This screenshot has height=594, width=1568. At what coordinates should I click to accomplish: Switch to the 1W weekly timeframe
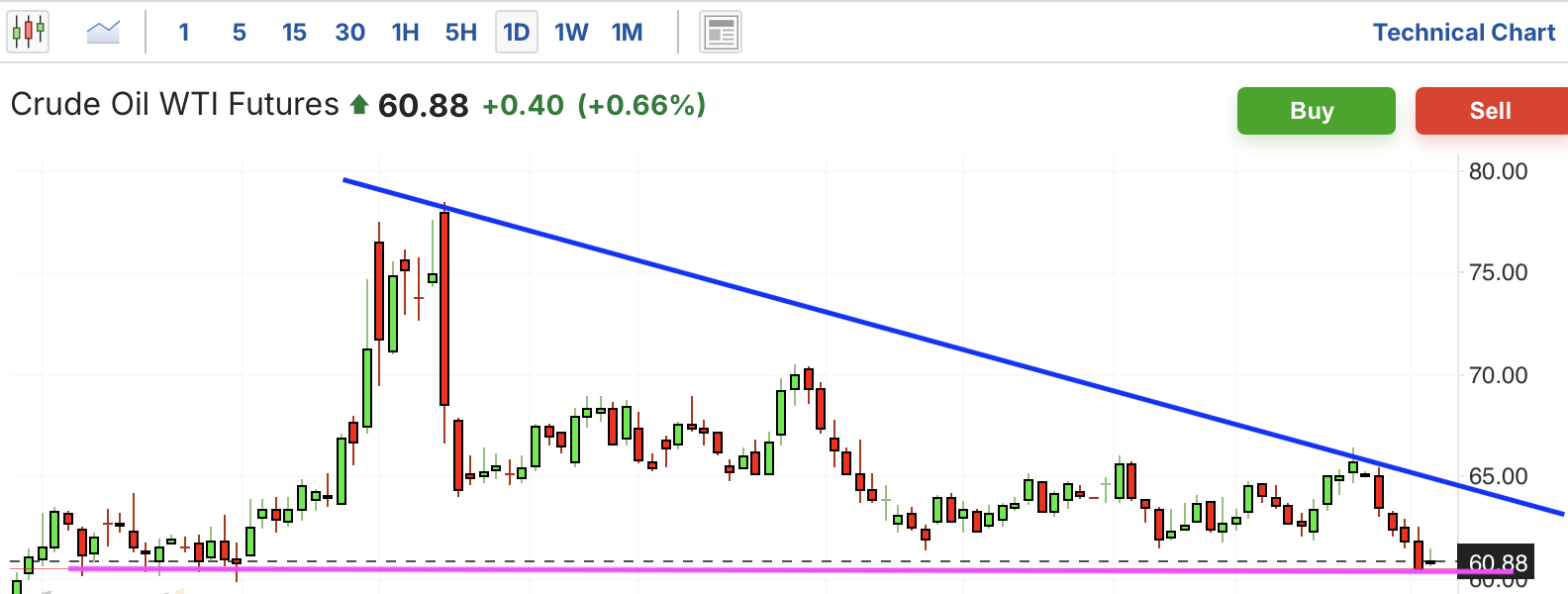point(571,33)
